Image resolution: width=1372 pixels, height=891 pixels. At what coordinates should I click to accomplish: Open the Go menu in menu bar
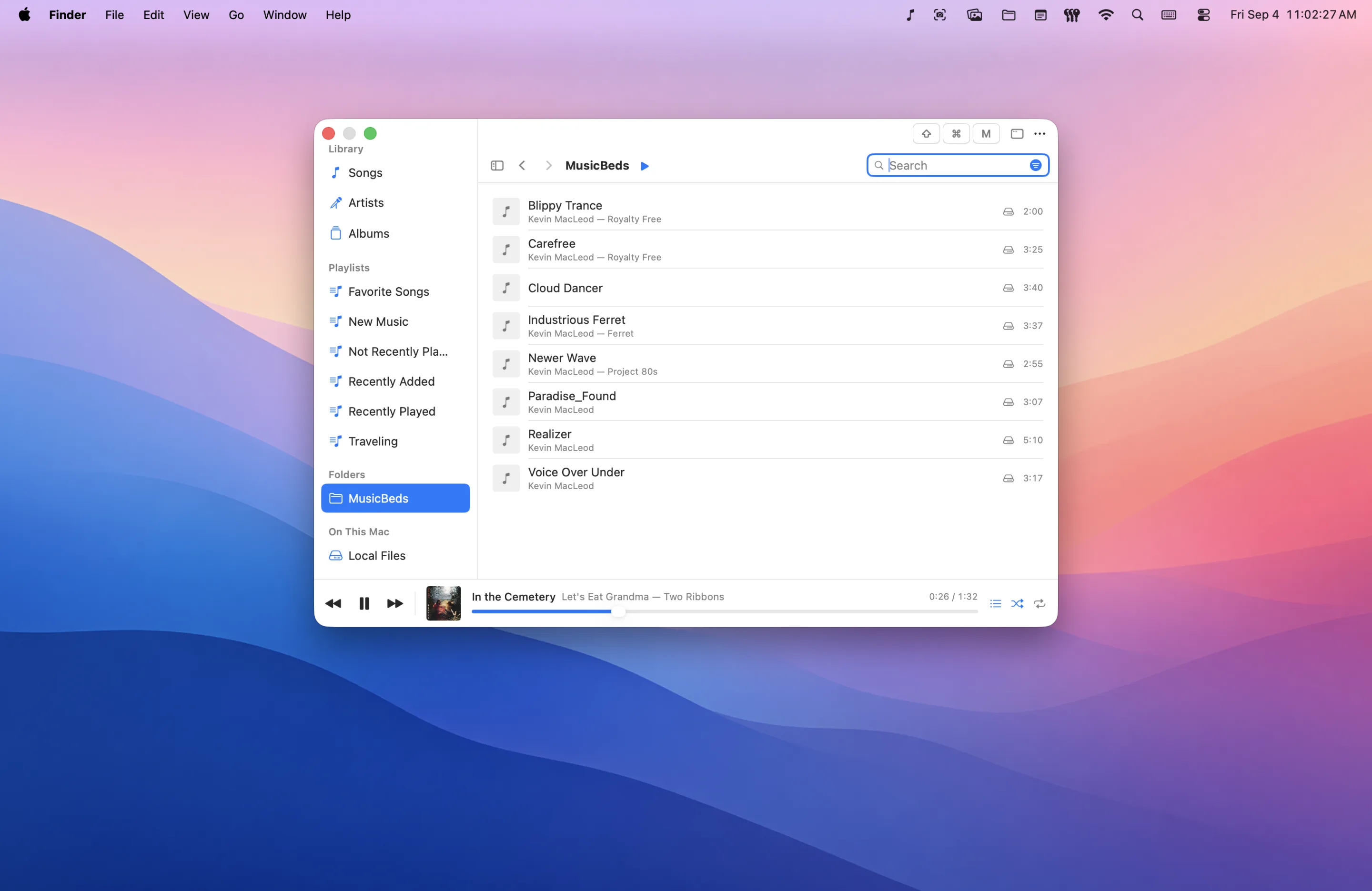[236, 15]
